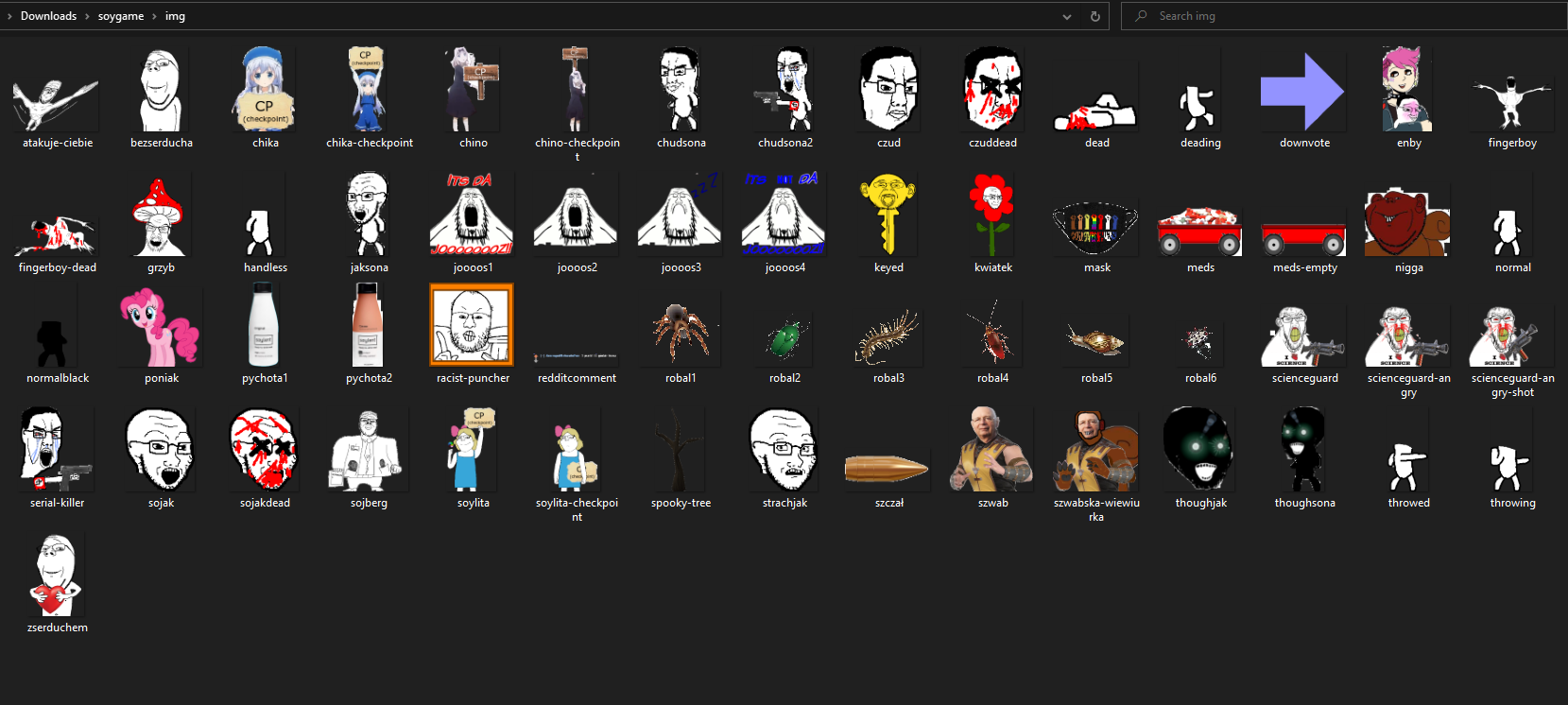1568x705 pixels.
Task: Select the atakuje-ciebie image thumbnail
Action: click(56, 104)
